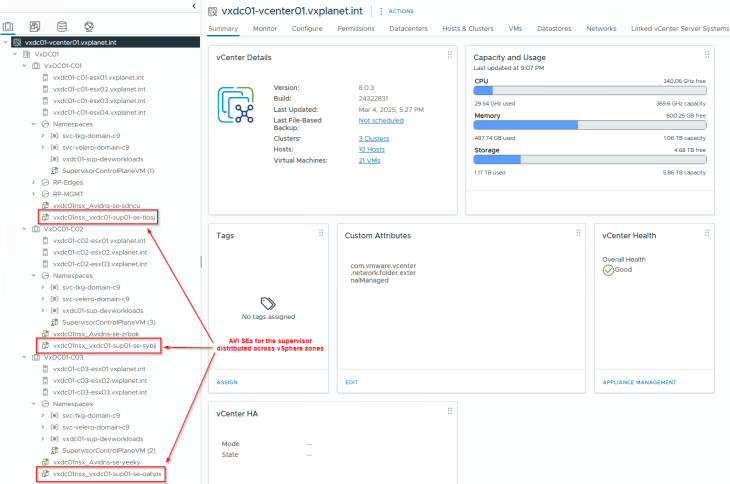Open the Hosts and Clusters inventory view icon
Screen dimensions: 730x484
tap(9, 27)
